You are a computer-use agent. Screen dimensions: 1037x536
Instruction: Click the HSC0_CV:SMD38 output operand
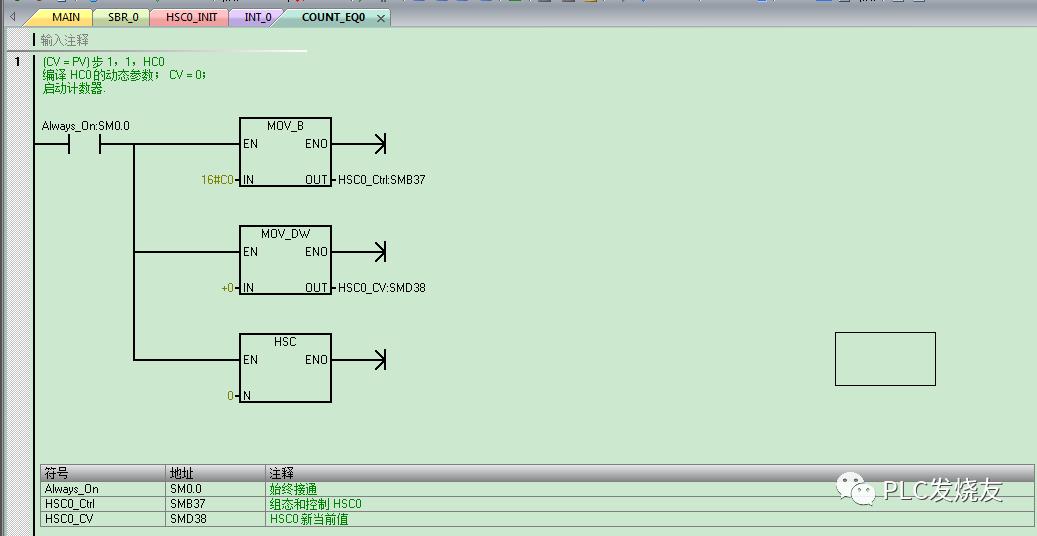(382, 288)
